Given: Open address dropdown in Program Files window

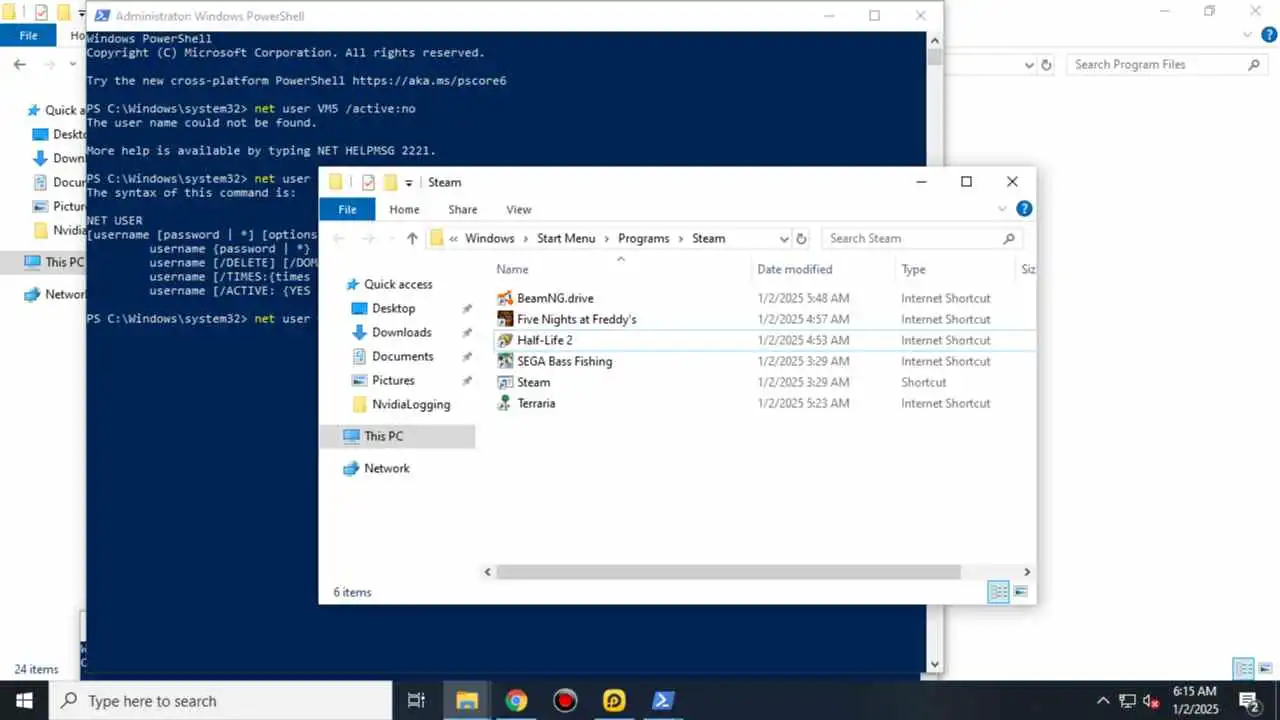Looking at the screenshot, I should tap(1030, 65).
